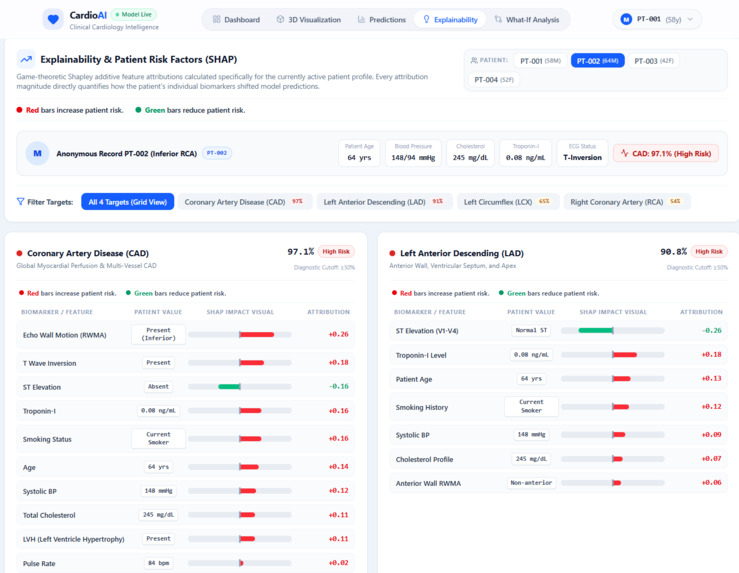Click the Dashboard grid icon

coord(216,19)
